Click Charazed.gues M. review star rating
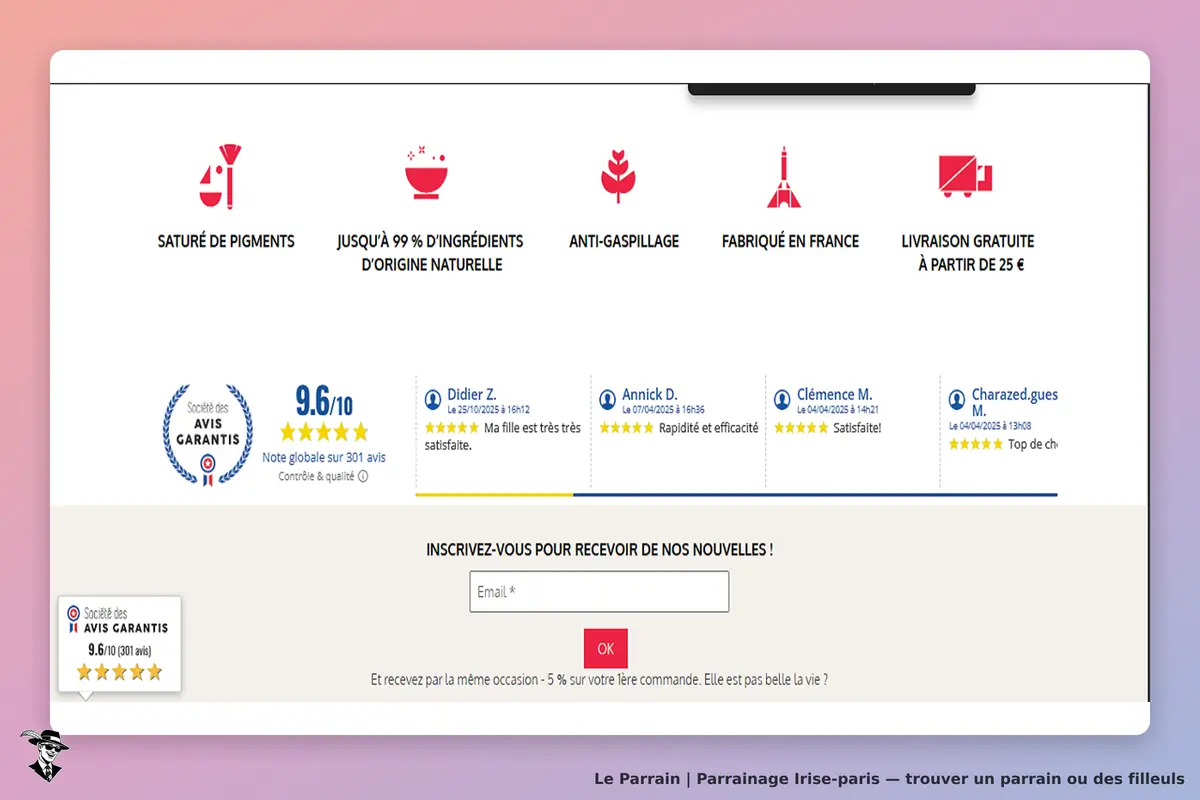 (975, 444)
